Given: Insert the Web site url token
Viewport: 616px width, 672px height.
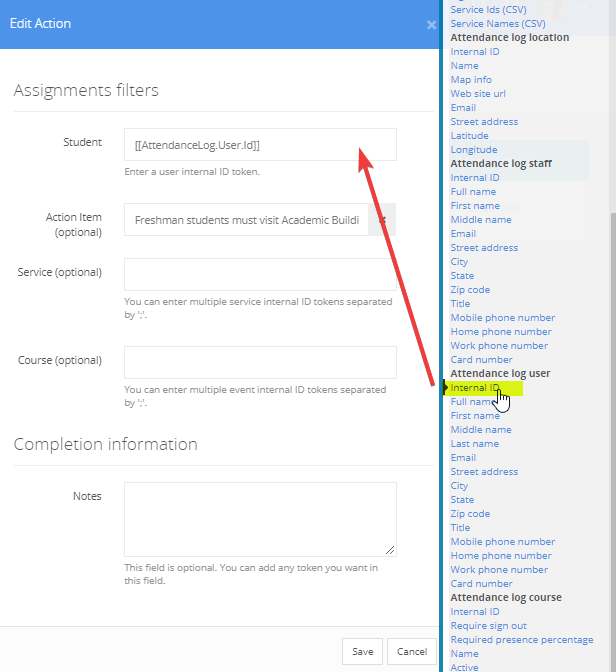Looking at the screenshot, I should (x=478, y=93).
